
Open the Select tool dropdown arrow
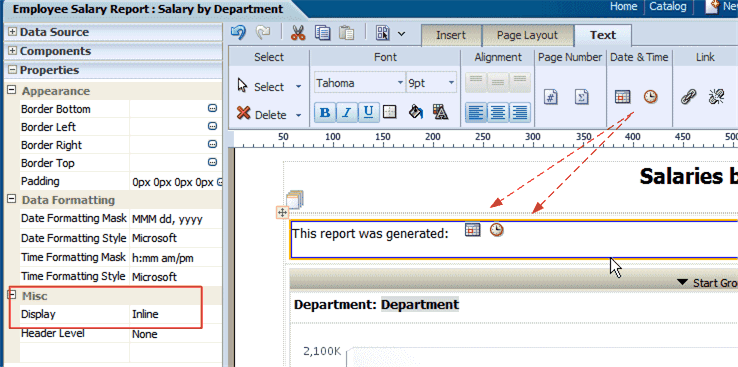(x=298, y=87)
